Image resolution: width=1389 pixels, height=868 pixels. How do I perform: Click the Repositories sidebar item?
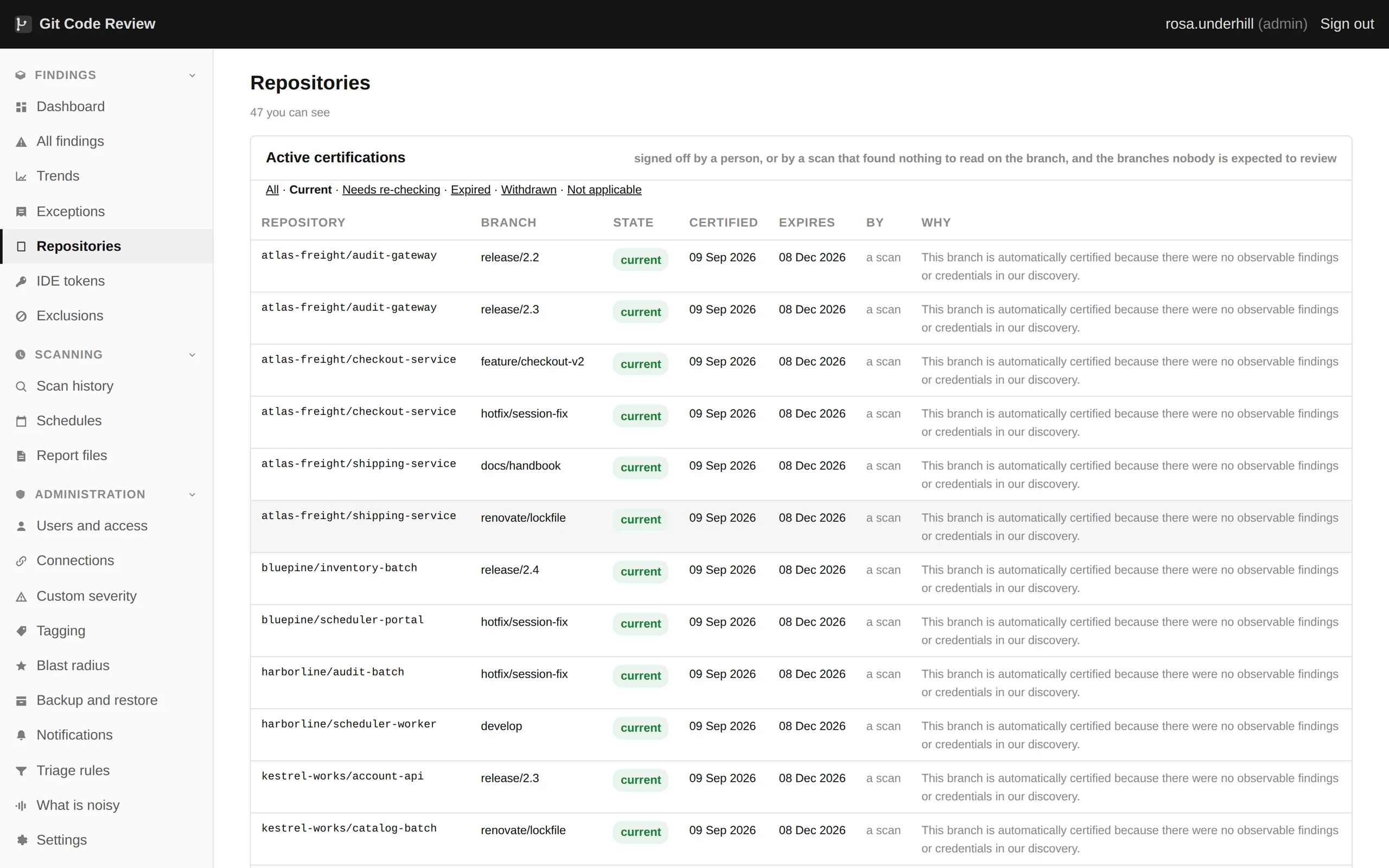coord(106,246)
